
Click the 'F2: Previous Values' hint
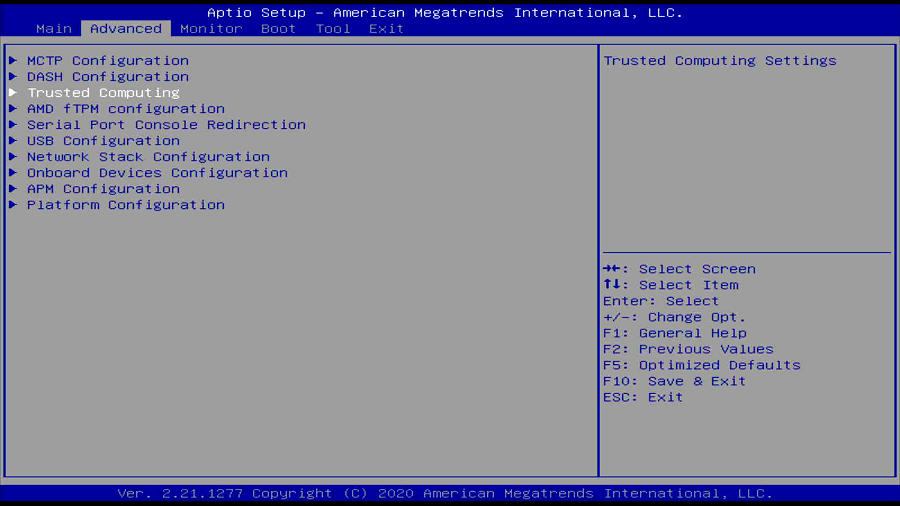click(x=688, y=349)
